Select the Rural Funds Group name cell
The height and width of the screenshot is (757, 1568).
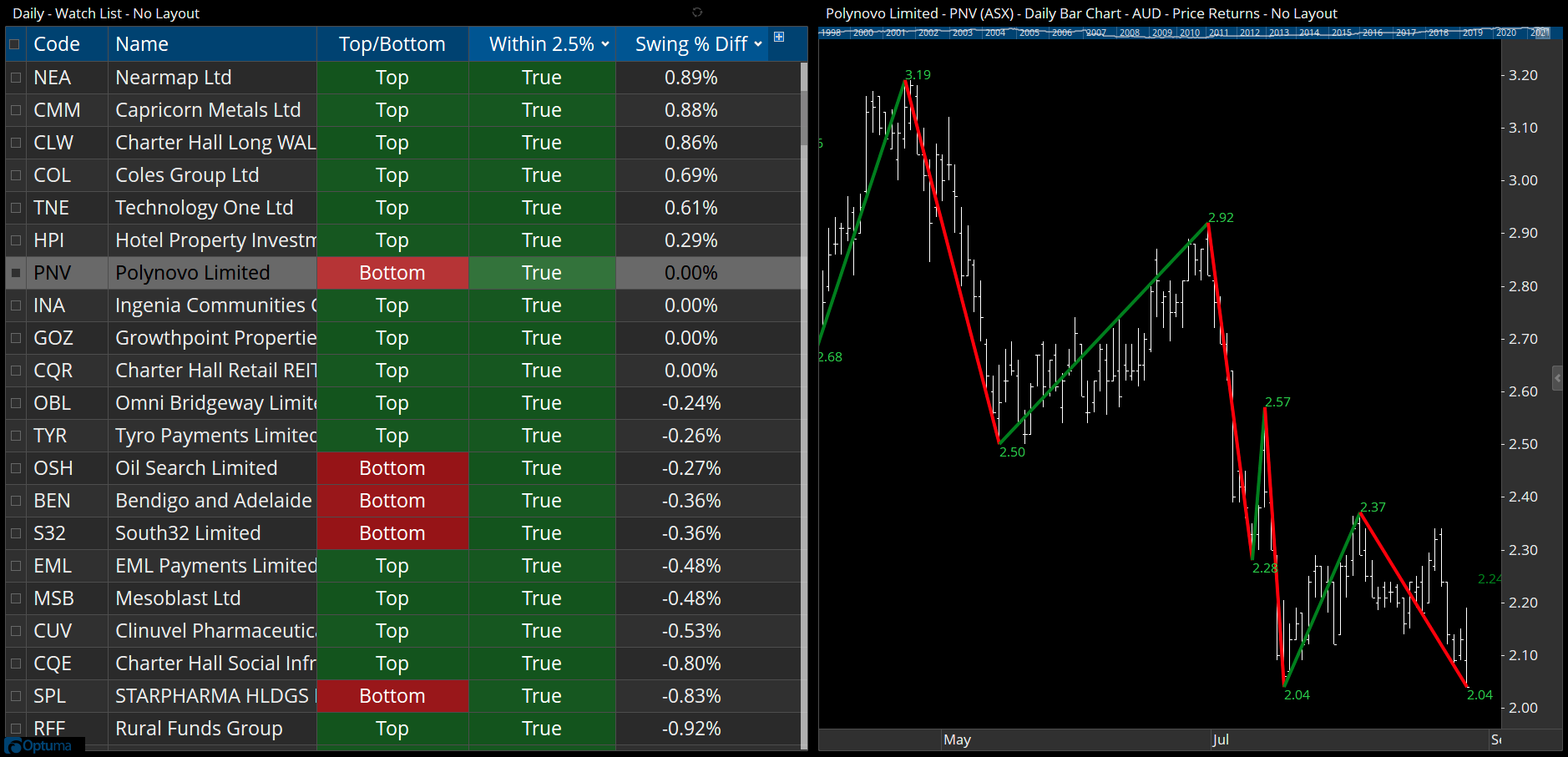pyautogui.click(x=212, y=729)
